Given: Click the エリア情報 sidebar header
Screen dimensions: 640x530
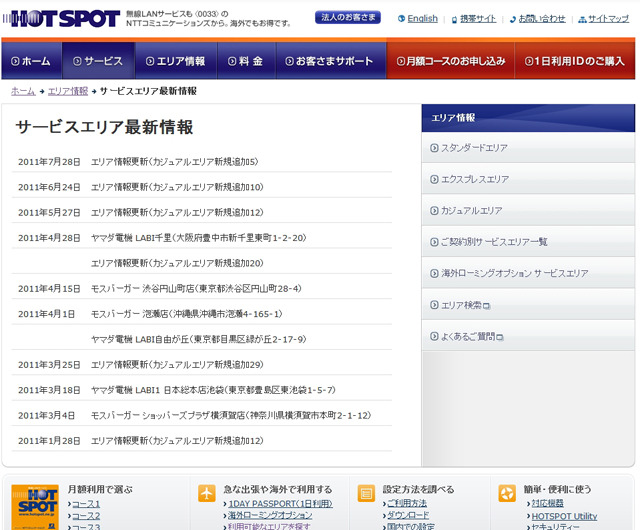Looking at the screenshot, I should 528,118.
